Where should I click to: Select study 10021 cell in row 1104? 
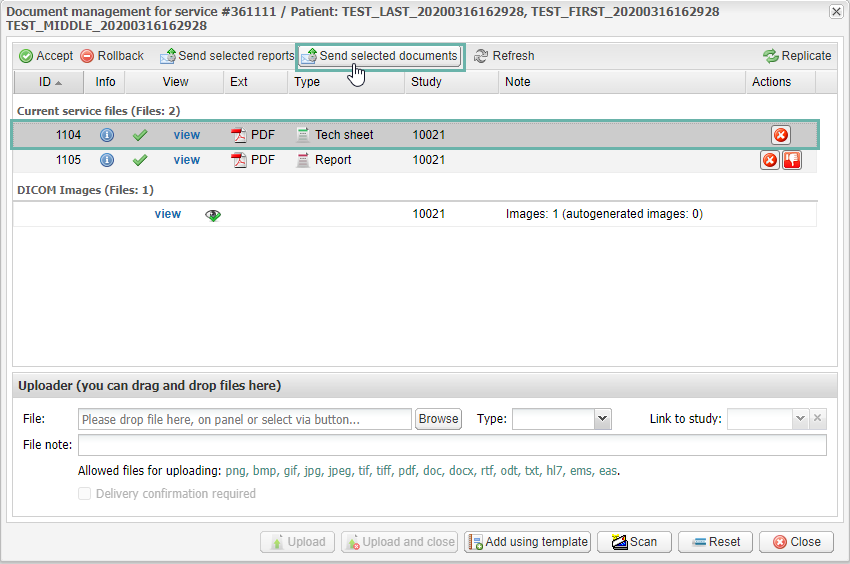[x=428, y=135]
